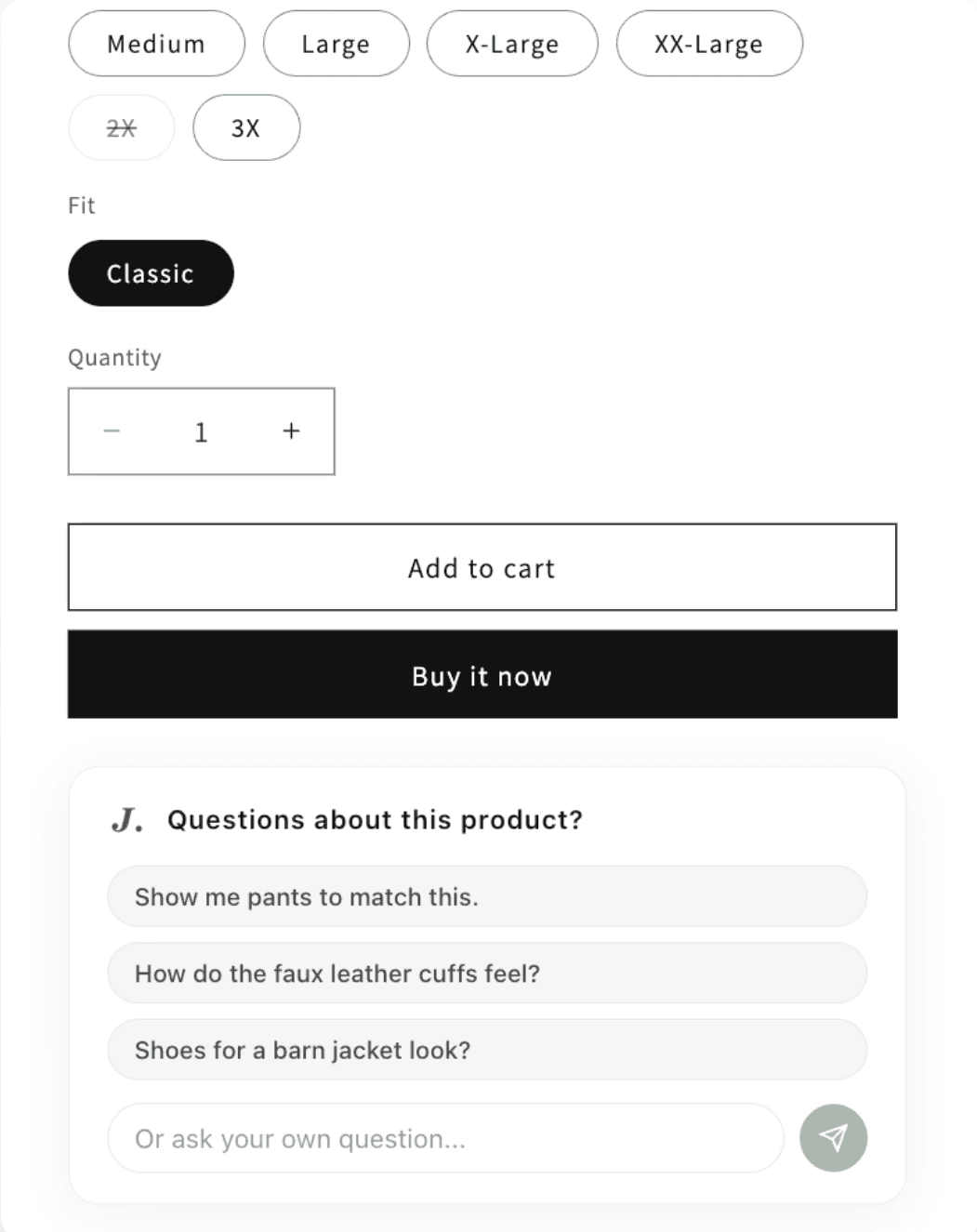Decrease quantity with minus icon
This screenshot has width=977, height=1232.
point(112,431)
